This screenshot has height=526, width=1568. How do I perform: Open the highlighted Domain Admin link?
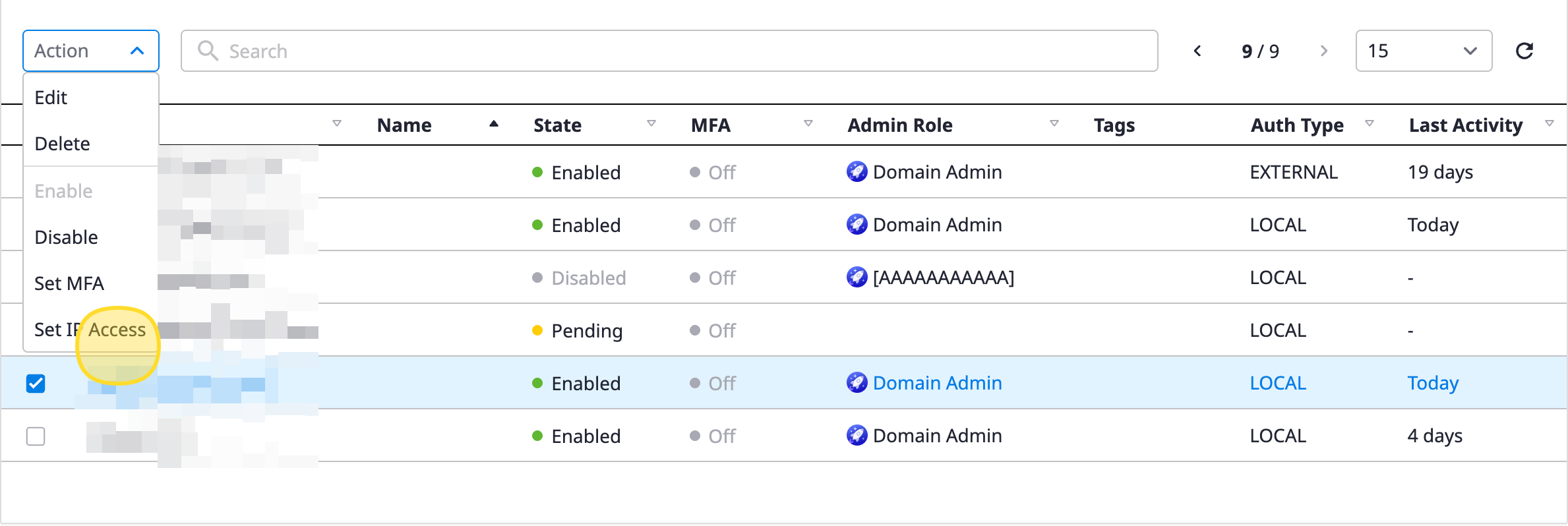point(936,383)
